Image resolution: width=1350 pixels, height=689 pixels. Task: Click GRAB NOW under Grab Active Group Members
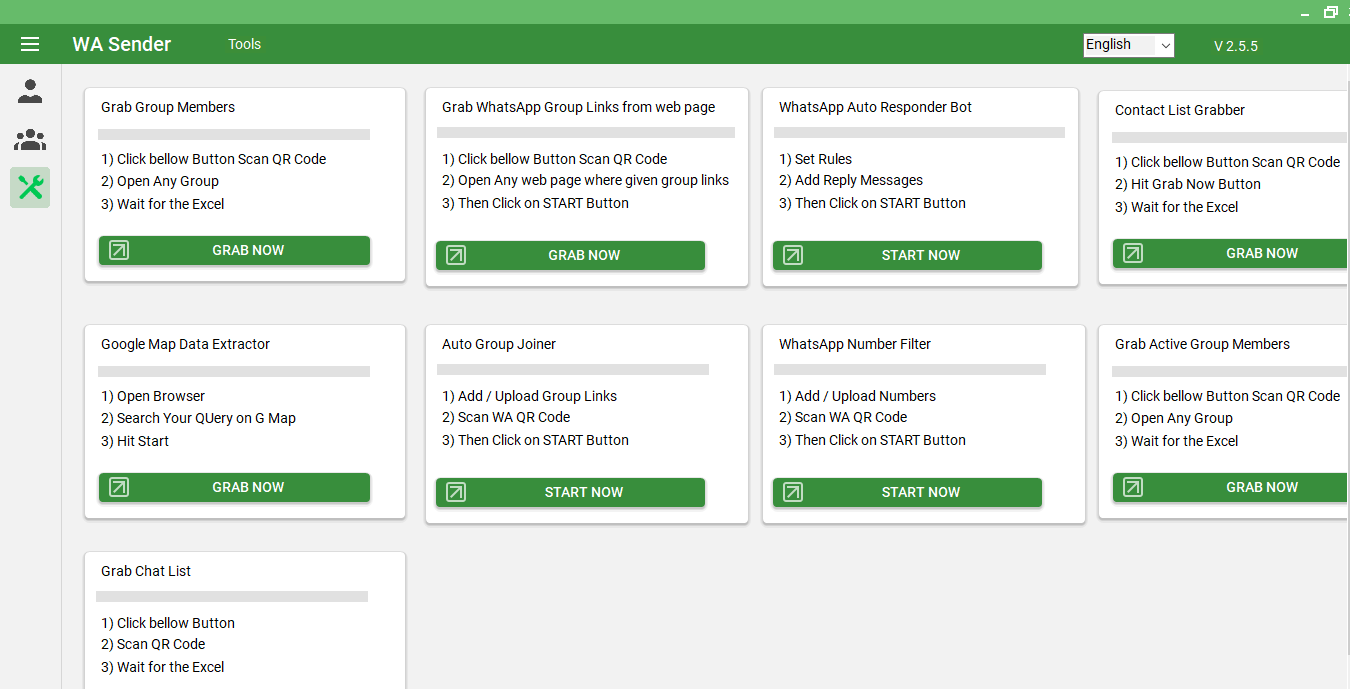click(1231, 487)
